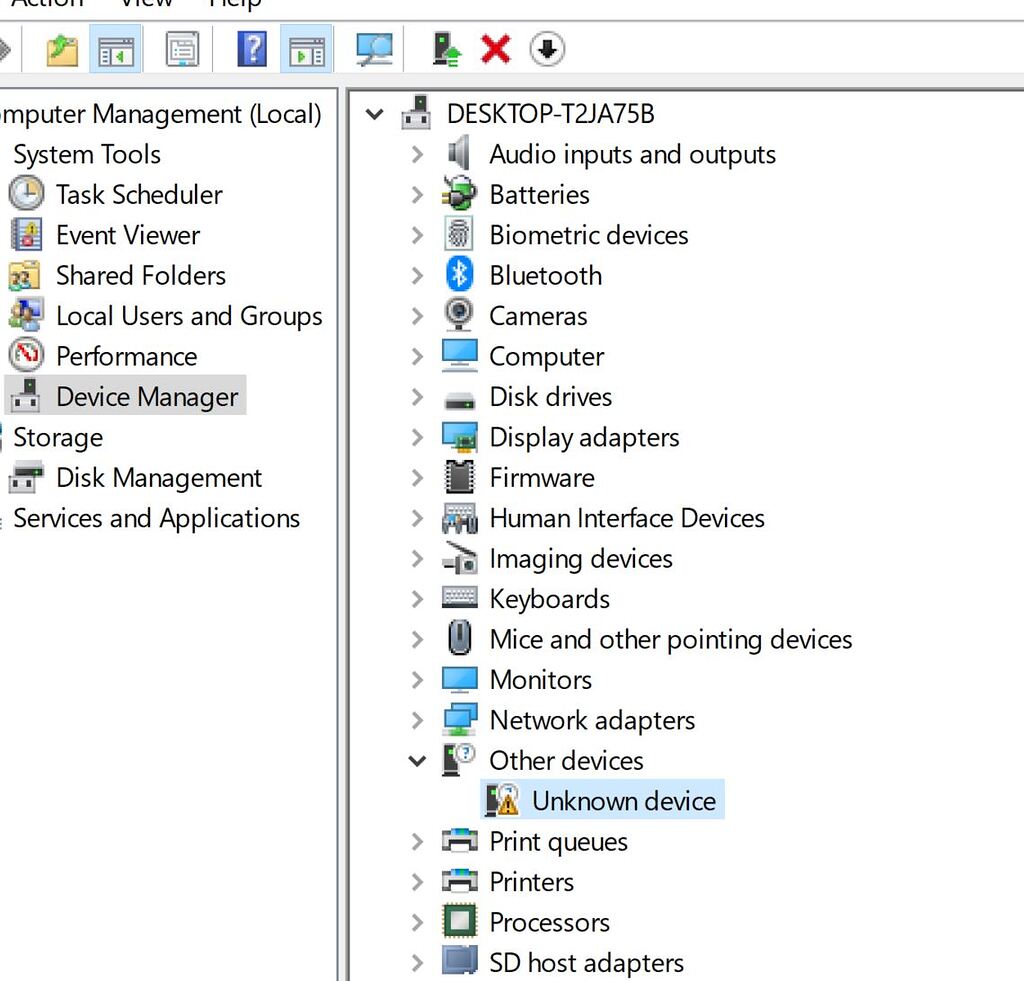Image resolution: width=1024 pixels, height=981 pixels.
Task: Expand the Network adapters category
Action: pyautogui.click(x=417, y=720)
